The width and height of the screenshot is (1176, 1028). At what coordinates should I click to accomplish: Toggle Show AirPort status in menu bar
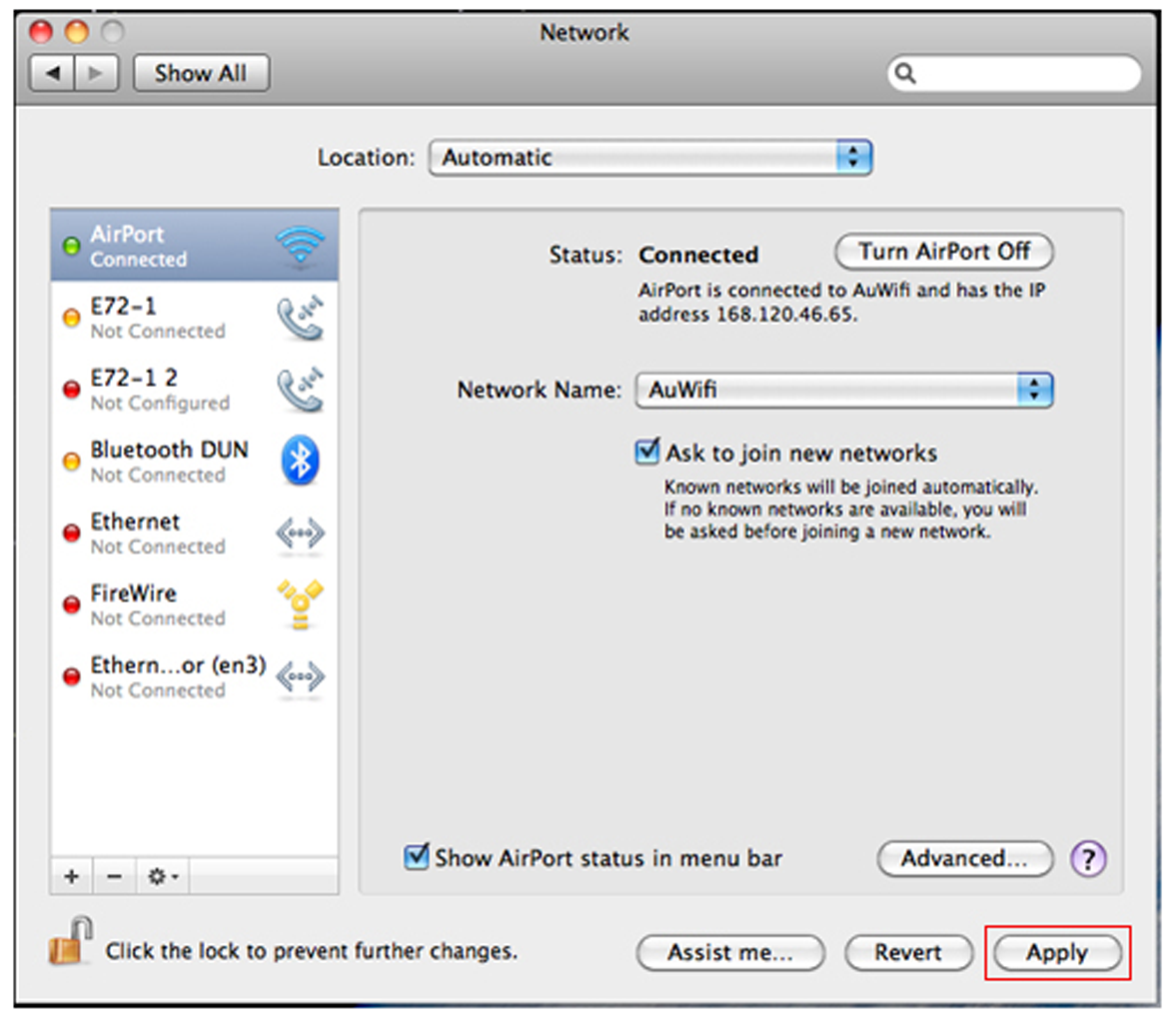[417, 857]
